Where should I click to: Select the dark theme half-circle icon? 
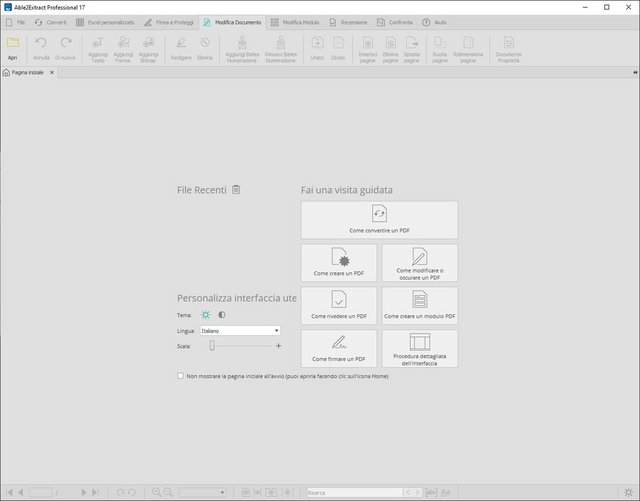(x=222, y=315)
